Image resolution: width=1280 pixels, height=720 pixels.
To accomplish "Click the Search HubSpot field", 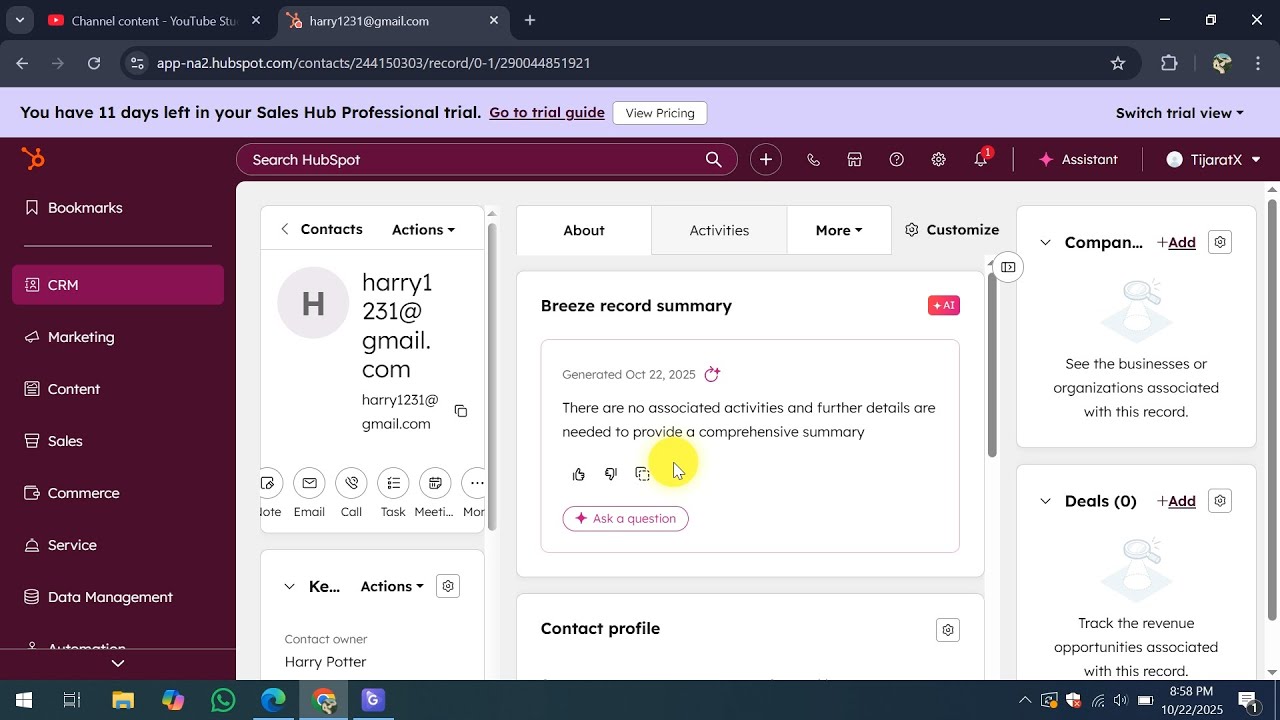I will 486,160.
